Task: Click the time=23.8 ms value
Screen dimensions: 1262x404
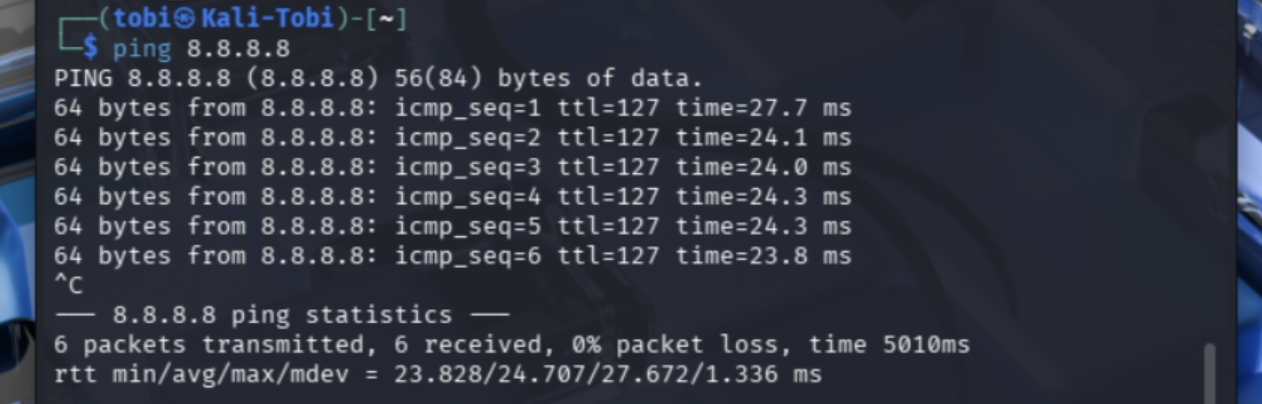Action: pos(763,256)
